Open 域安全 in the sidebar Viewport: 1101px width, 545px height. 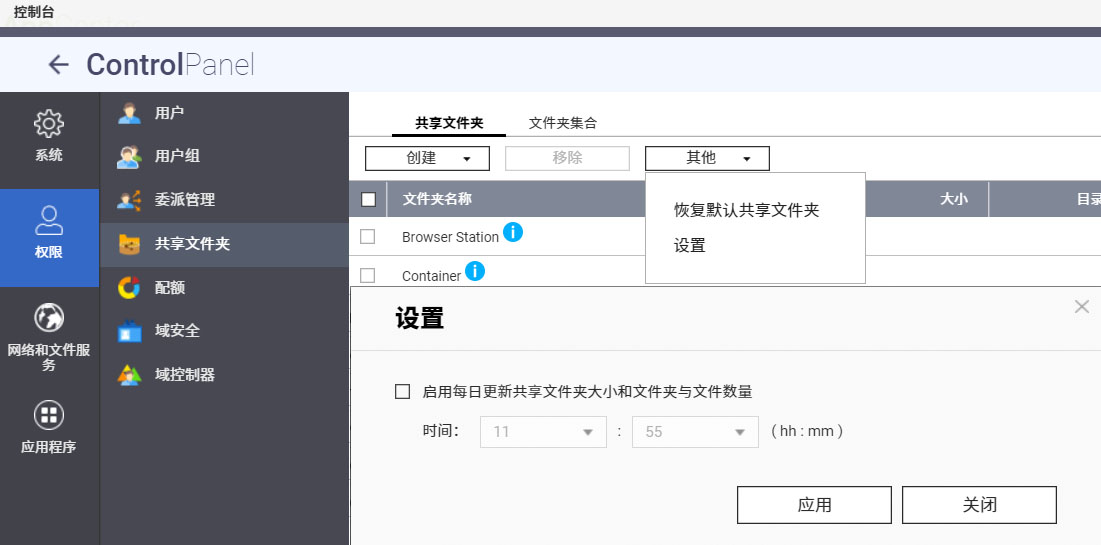pos(177,331)
